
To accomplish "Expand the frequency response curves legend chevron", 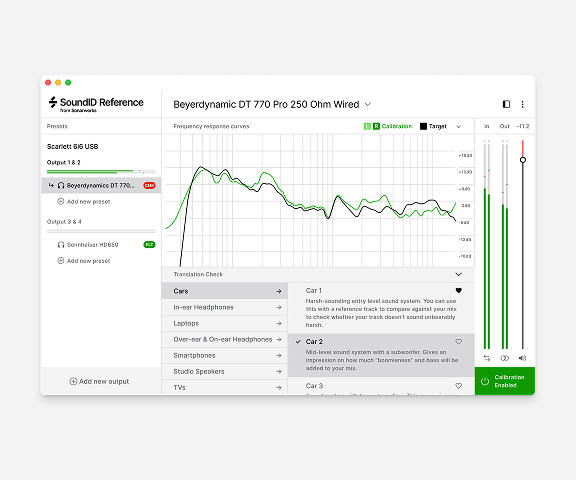I will click(458, 127).
